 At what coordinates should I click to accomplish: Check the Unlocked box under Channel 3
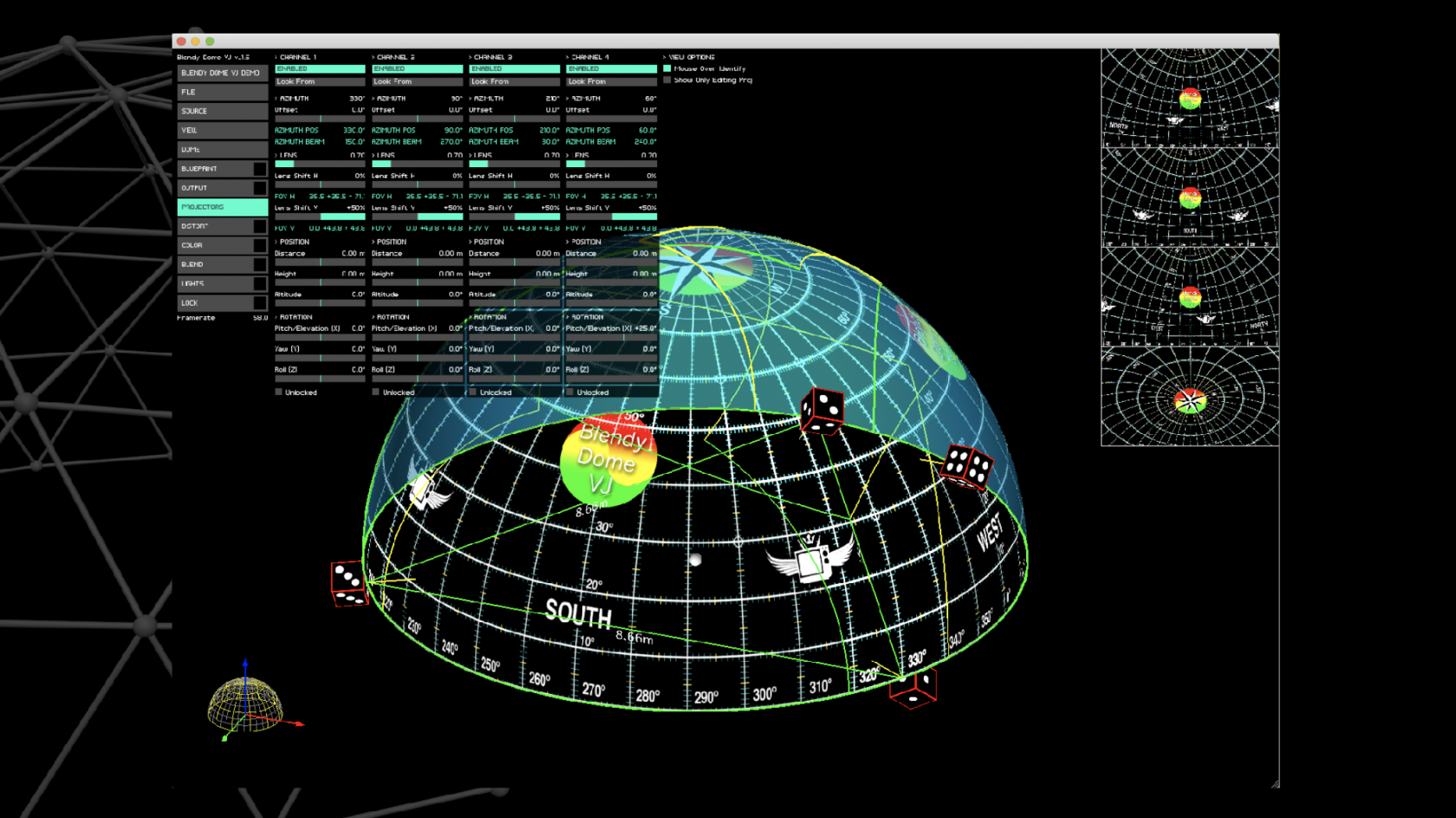click(x=473, y=392)
